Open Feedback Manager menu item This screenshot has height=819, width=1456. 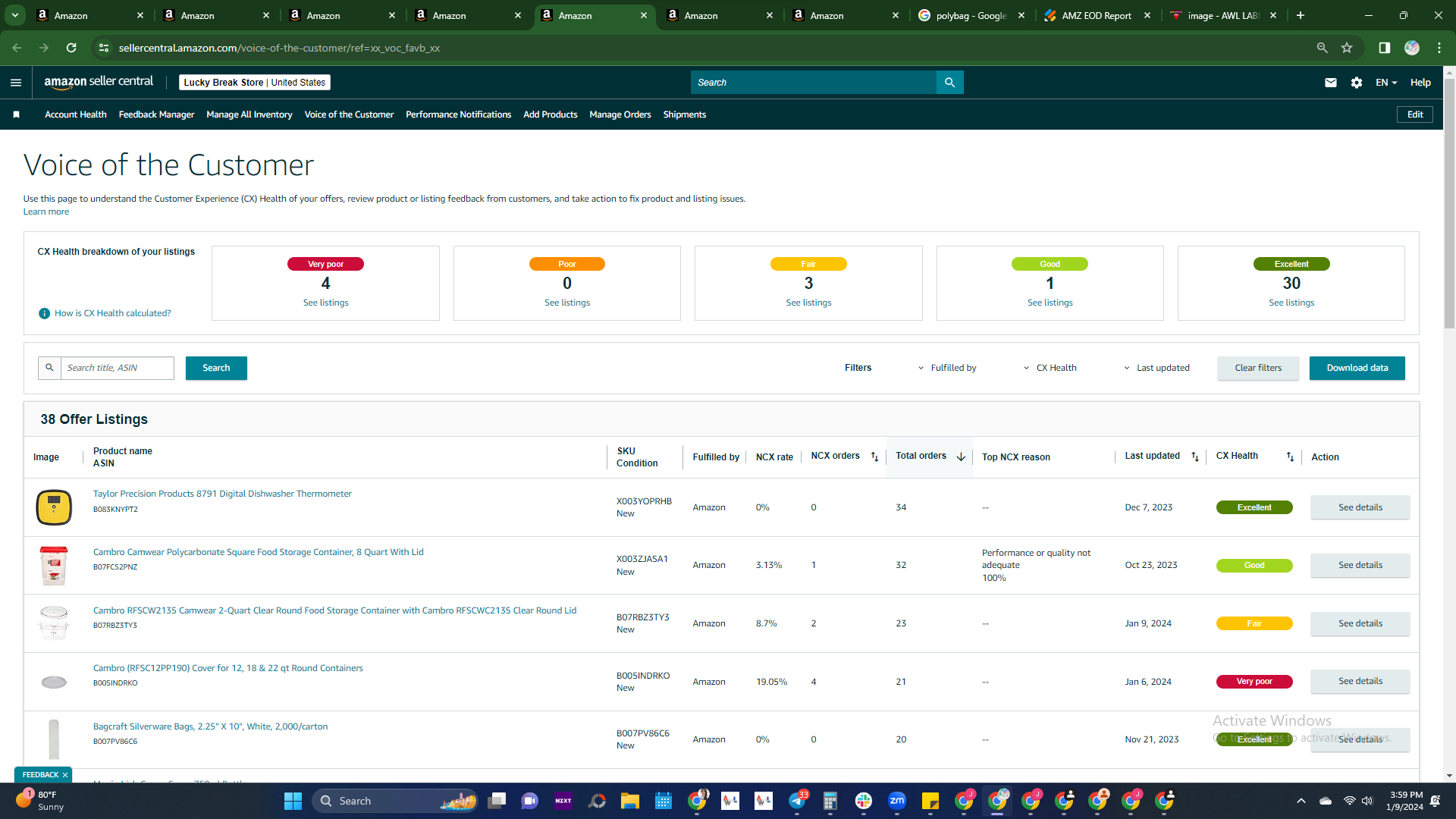point(156,115)
